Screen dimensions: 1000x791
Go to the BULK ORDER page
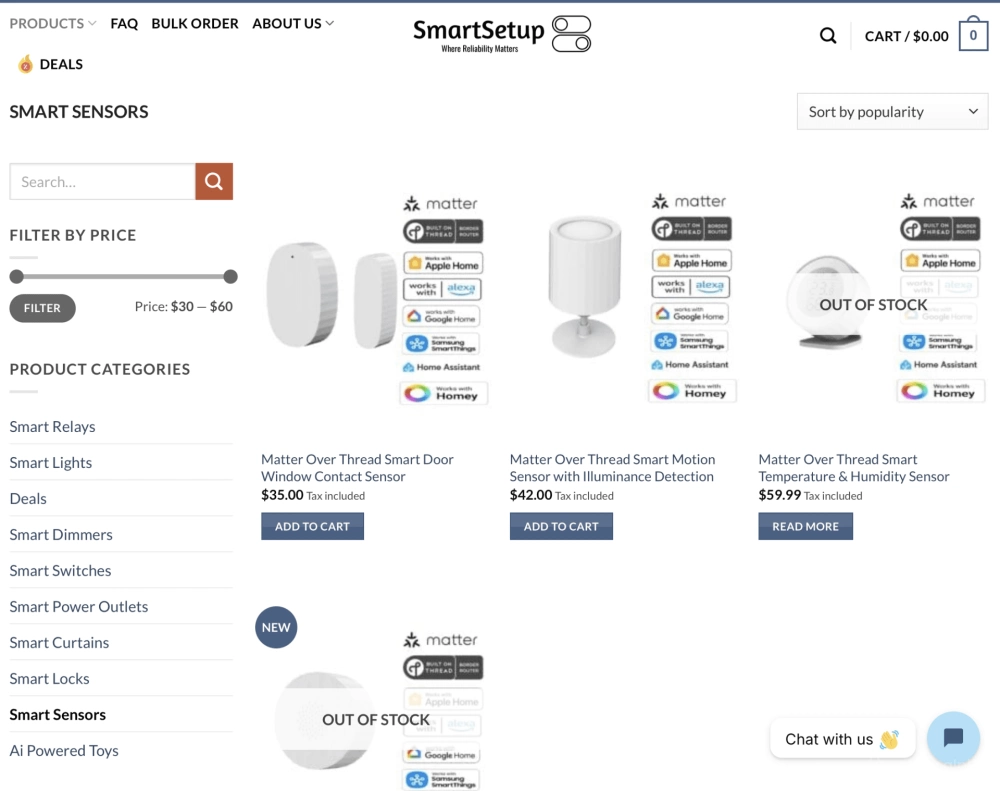pyautogui.click(x=195, y=23)
